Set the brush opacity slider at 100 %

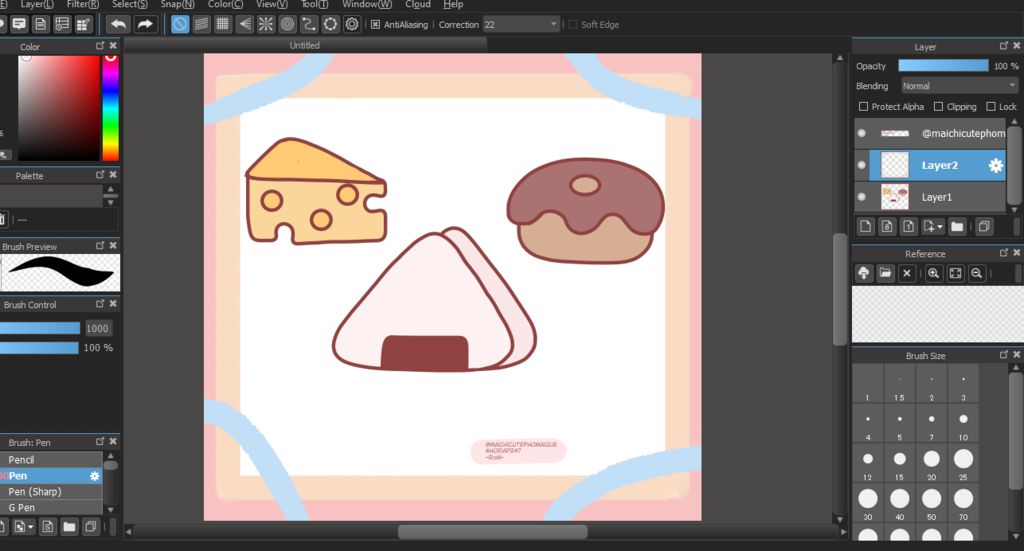point(40,348)
